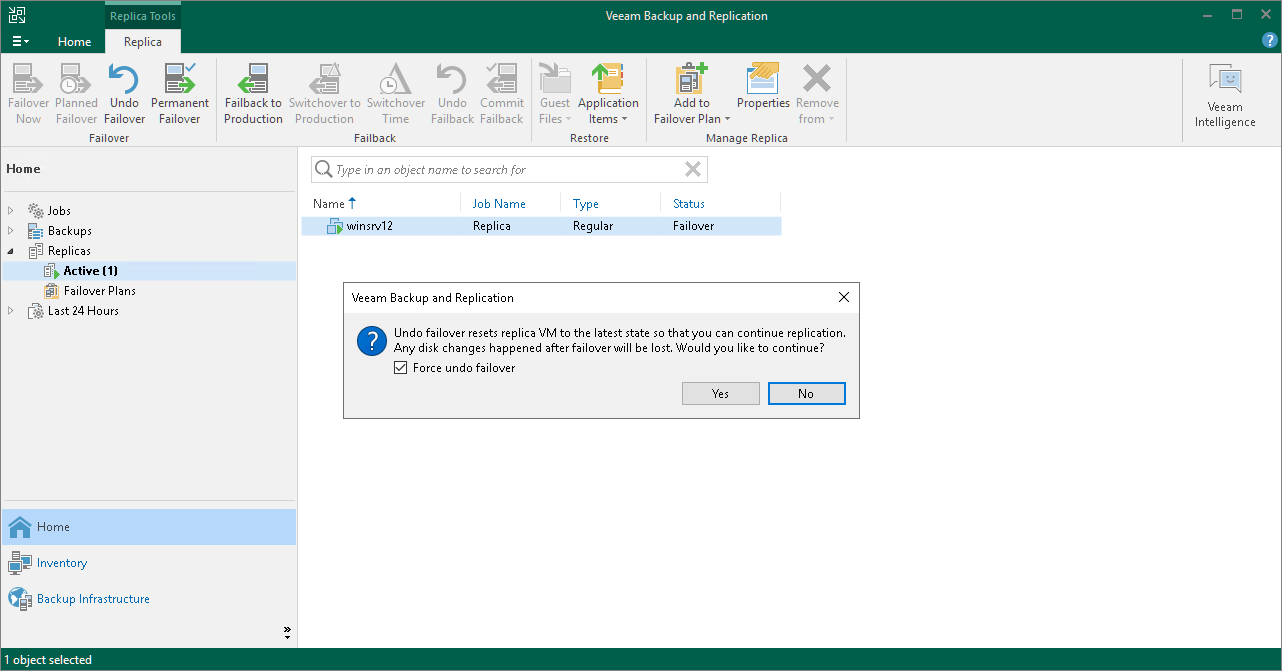Sort replicas by the Name column header
Screen dimensions: 1282x671
pos(330,203)
